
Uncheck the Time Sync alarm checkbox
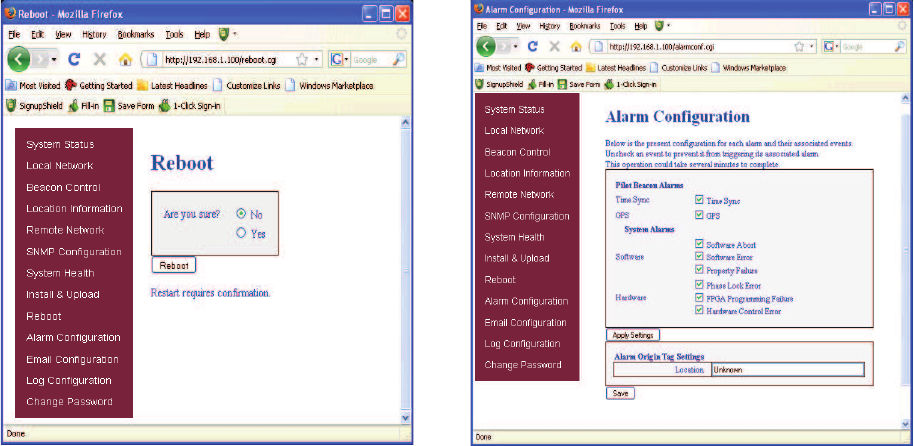coord(699,199)
